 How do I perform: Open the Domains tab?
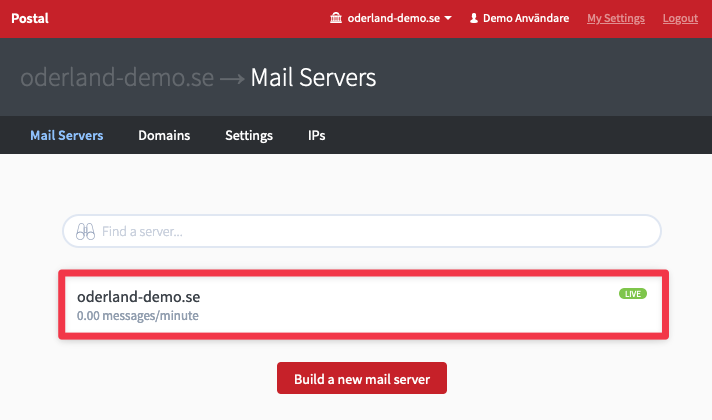(x=164, y=135)
